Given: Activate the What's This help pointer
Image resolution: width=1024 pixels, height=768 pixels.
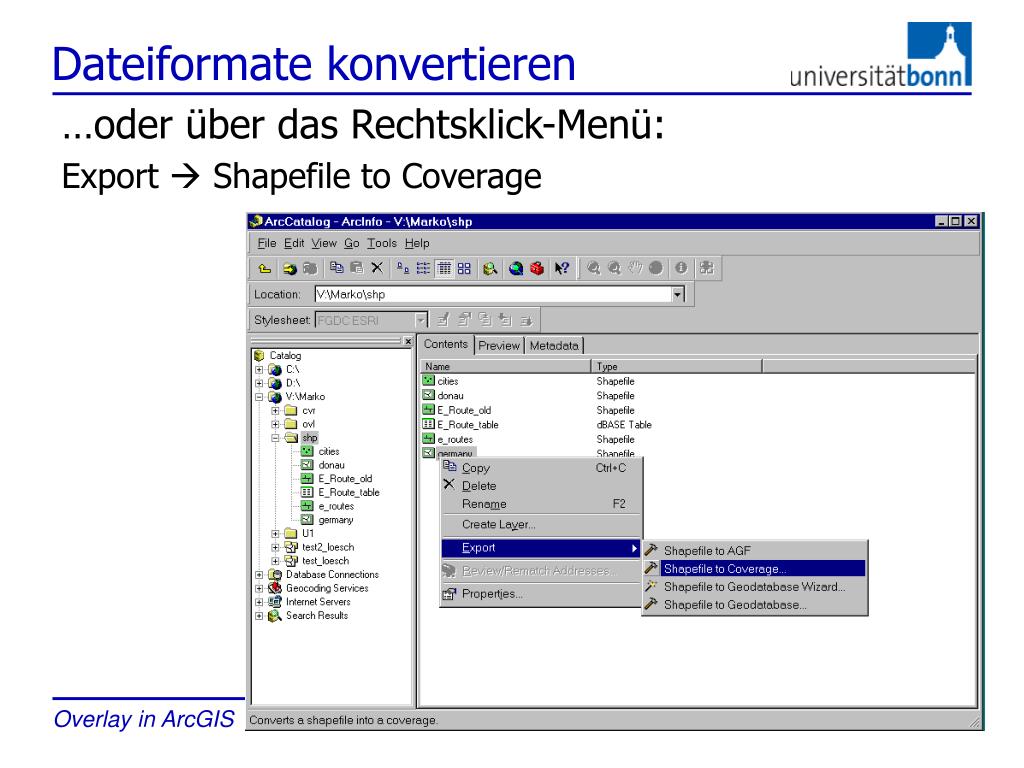Looking at the screenshot, I should (562, 268).
